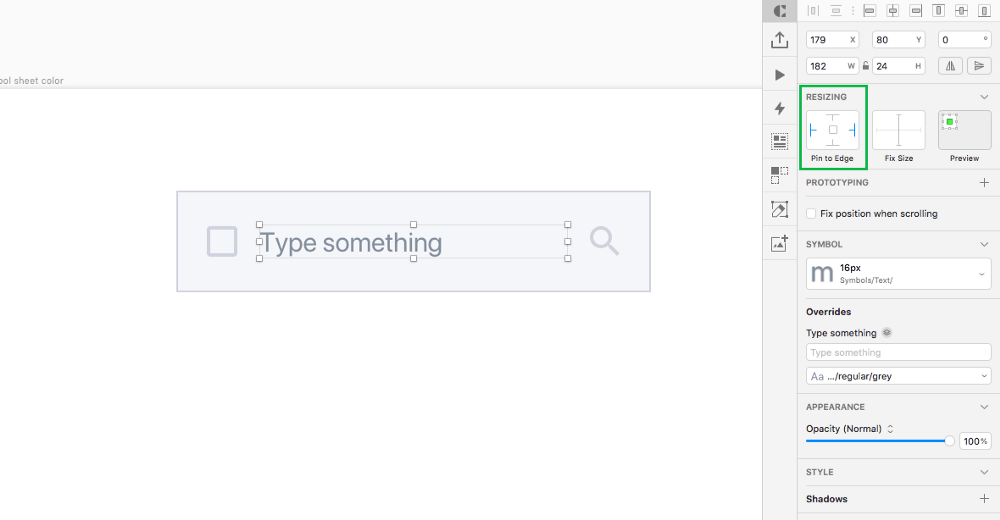1000x520 pixels.
Task: Click the export upload icon in sidebar
Action: click(779, 40)
